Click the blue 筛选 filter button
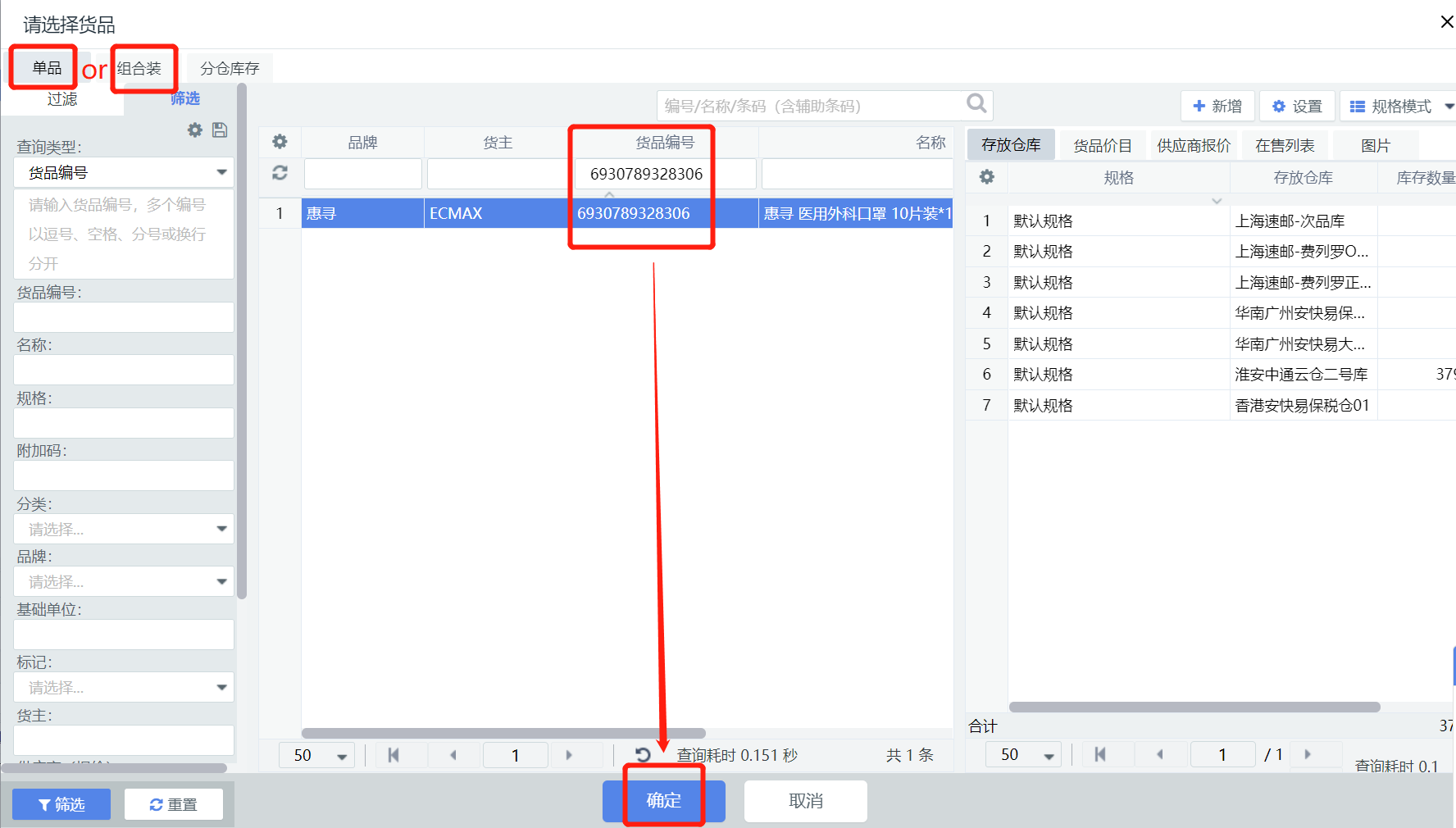Viewport: 1456px width, 828px height. click(61, 804)
